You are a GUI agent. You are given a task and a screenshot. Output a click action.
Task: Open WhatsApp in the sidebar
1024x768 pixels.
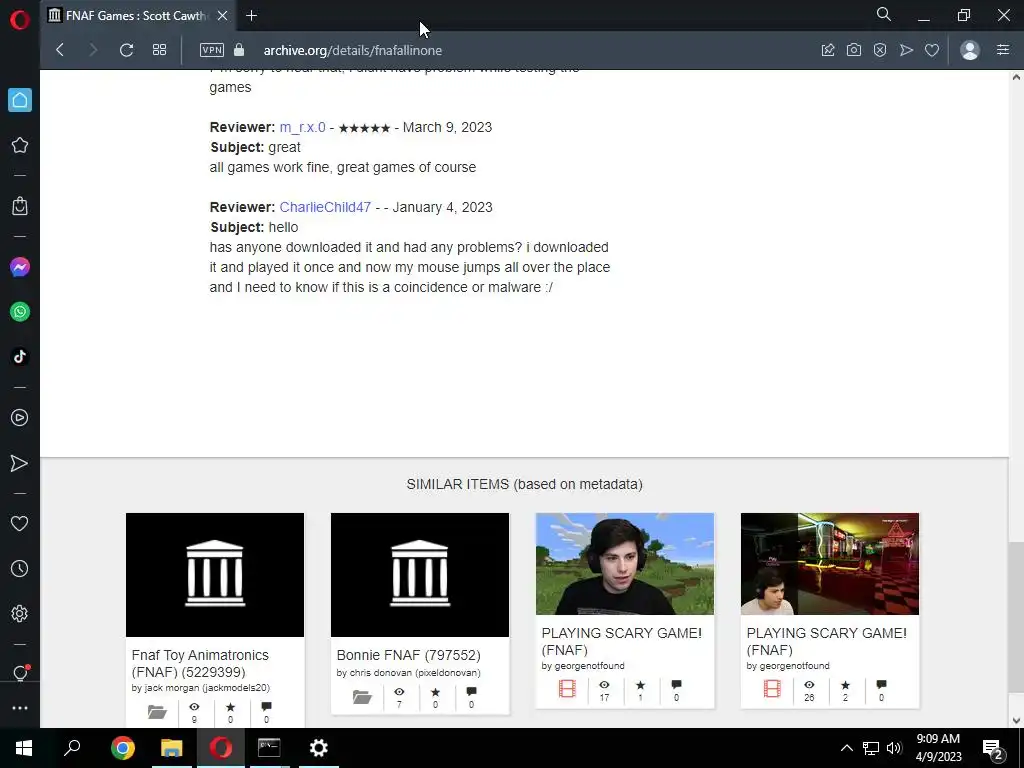(x=20, y=312)
